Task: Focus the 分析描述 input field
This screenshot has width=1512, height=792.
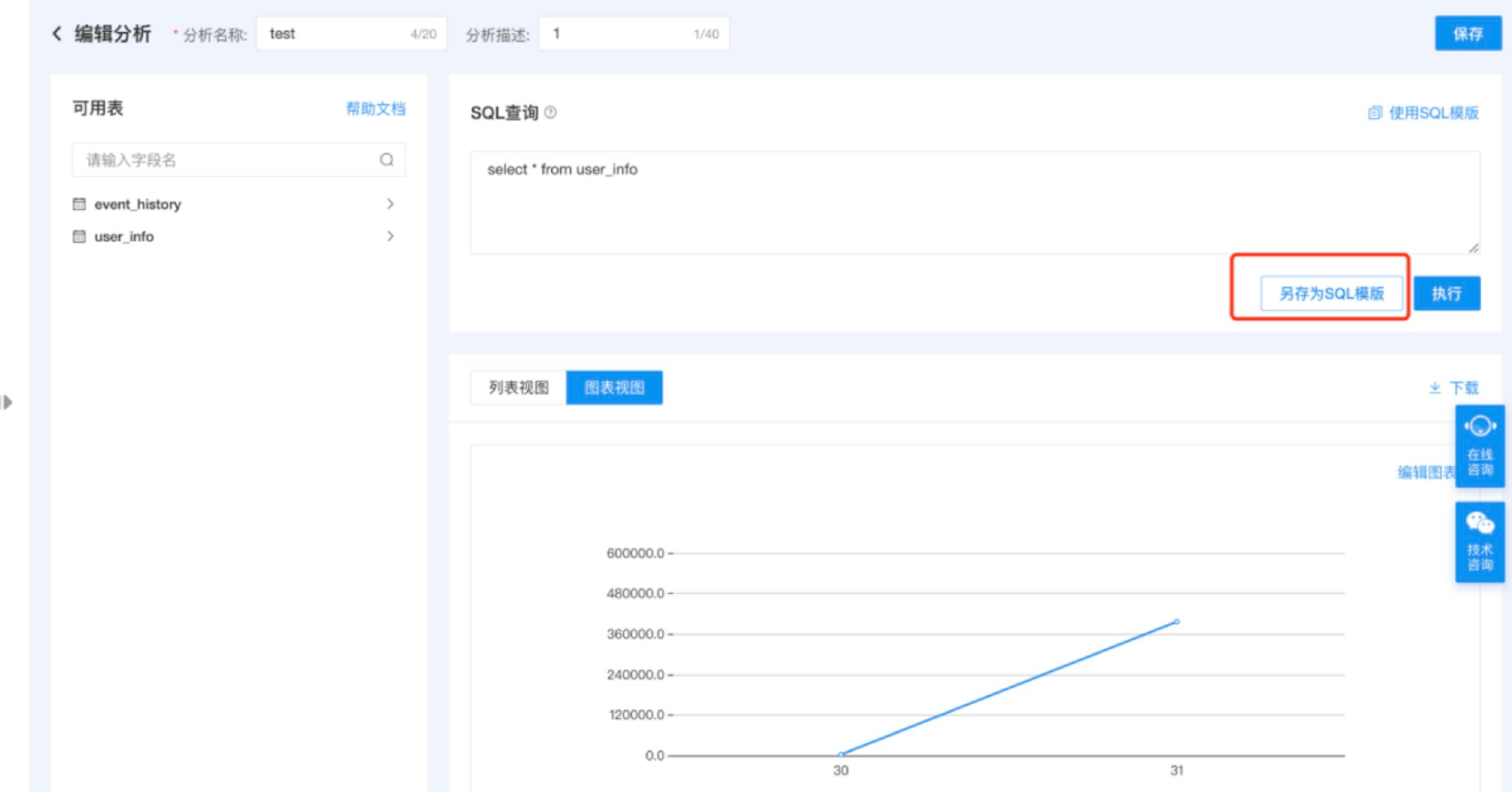Action: 634,34
